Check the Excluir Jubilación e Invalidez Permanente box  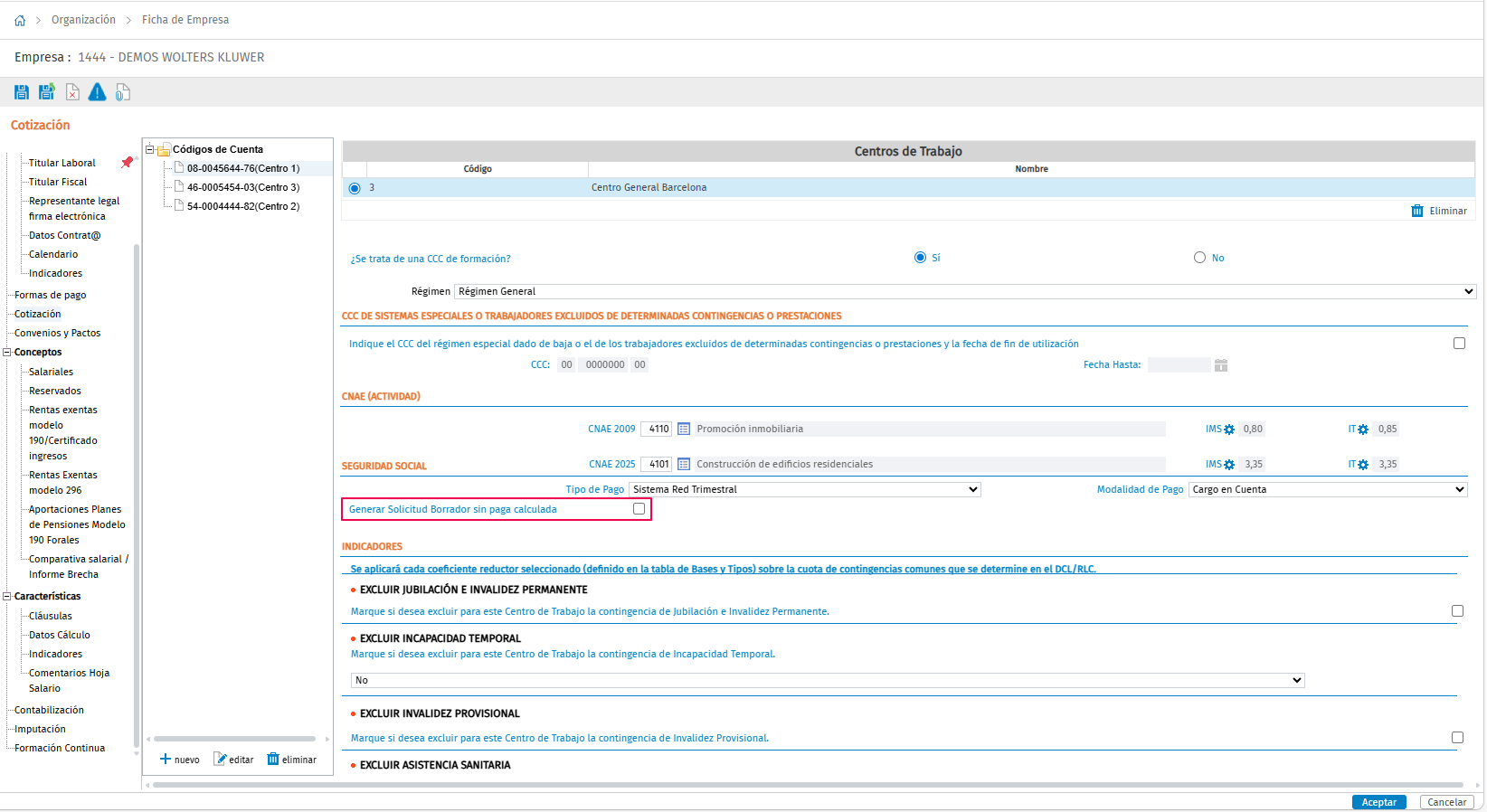[x=1457, y=611]
